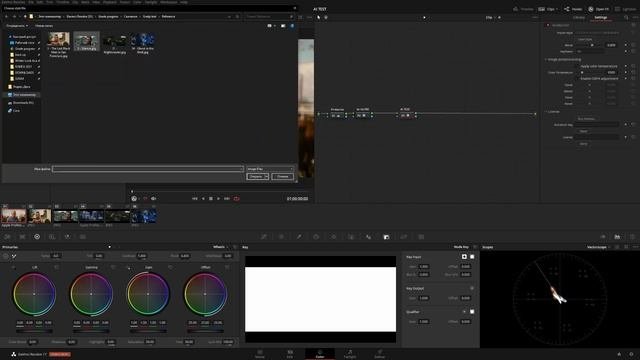Click Cancel in the file dialog
The image size is (640, 360).
[x=282, y=177]
